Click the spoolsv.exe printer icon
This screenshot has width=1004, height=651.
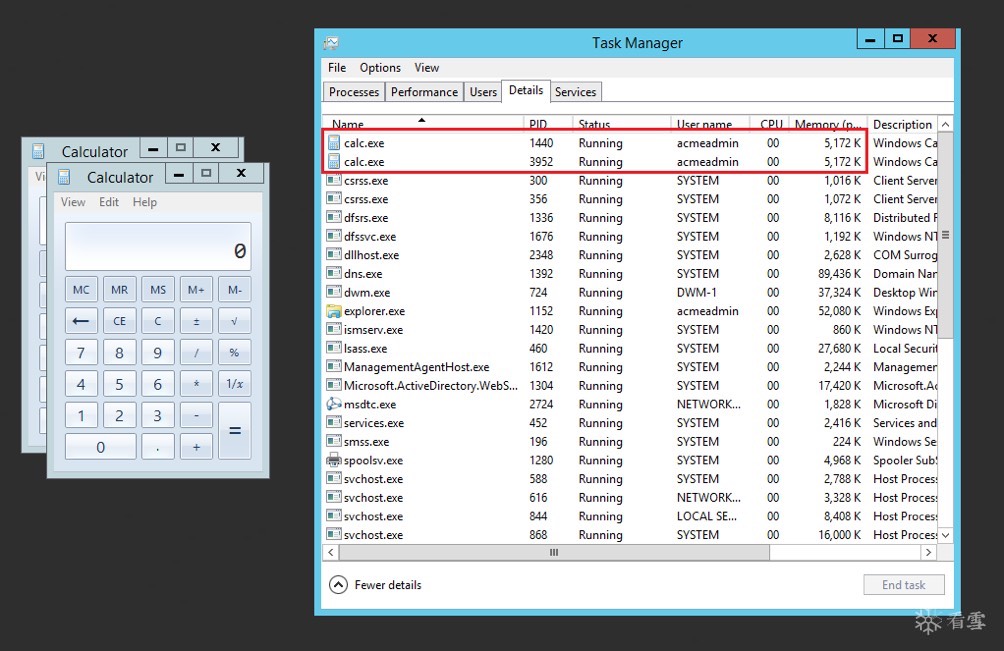[334, 460]
